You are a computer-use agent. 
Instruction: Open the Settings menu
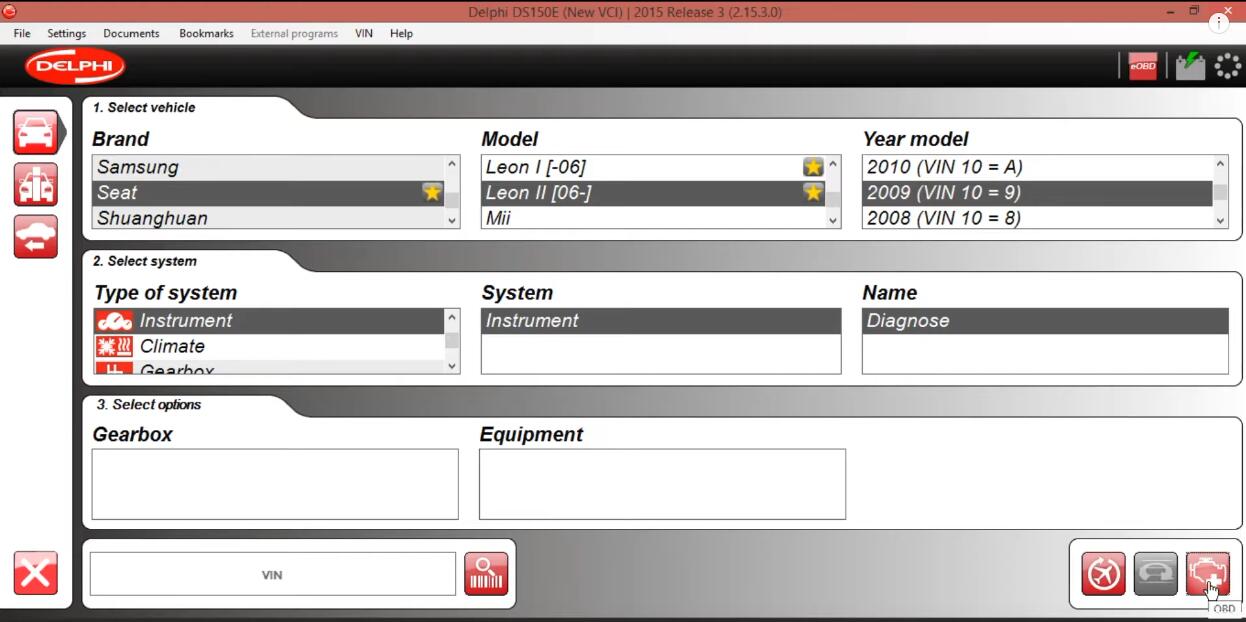pyautogui.click(x=67, y=33)
